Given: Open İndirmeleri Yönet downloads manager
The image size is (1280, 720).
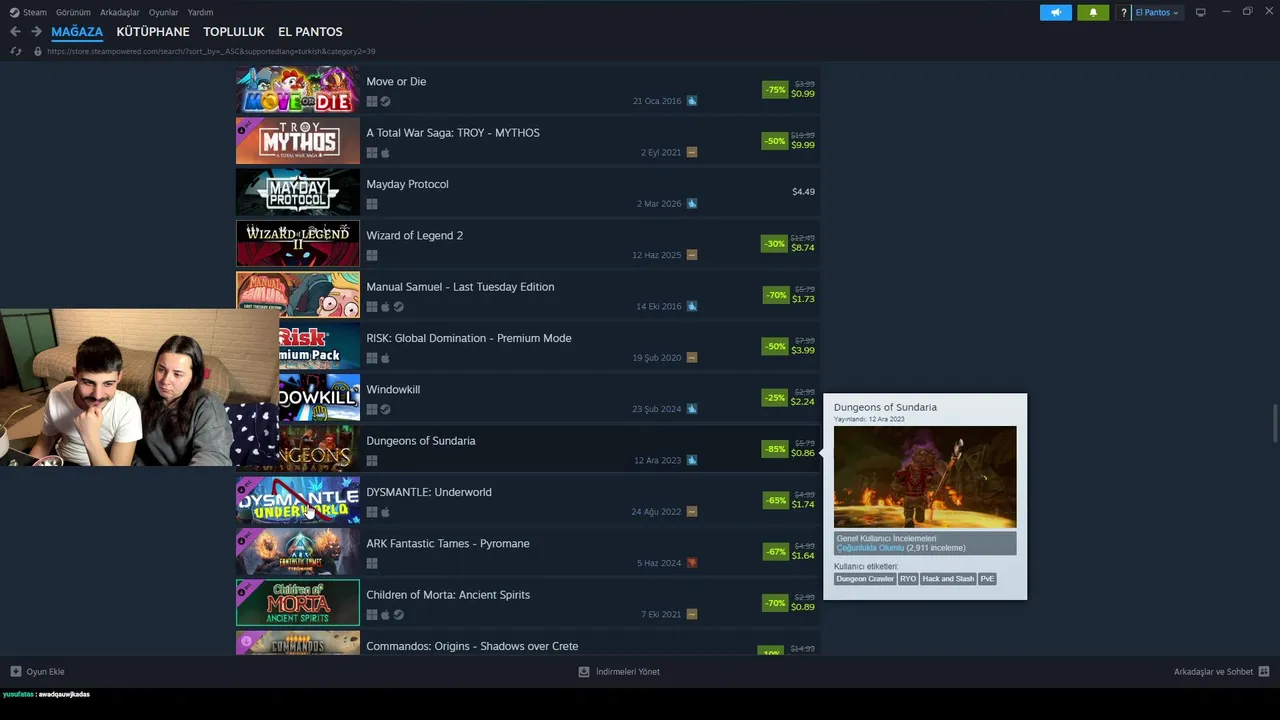Looking at the screenshot, I should tap(628, 672).
